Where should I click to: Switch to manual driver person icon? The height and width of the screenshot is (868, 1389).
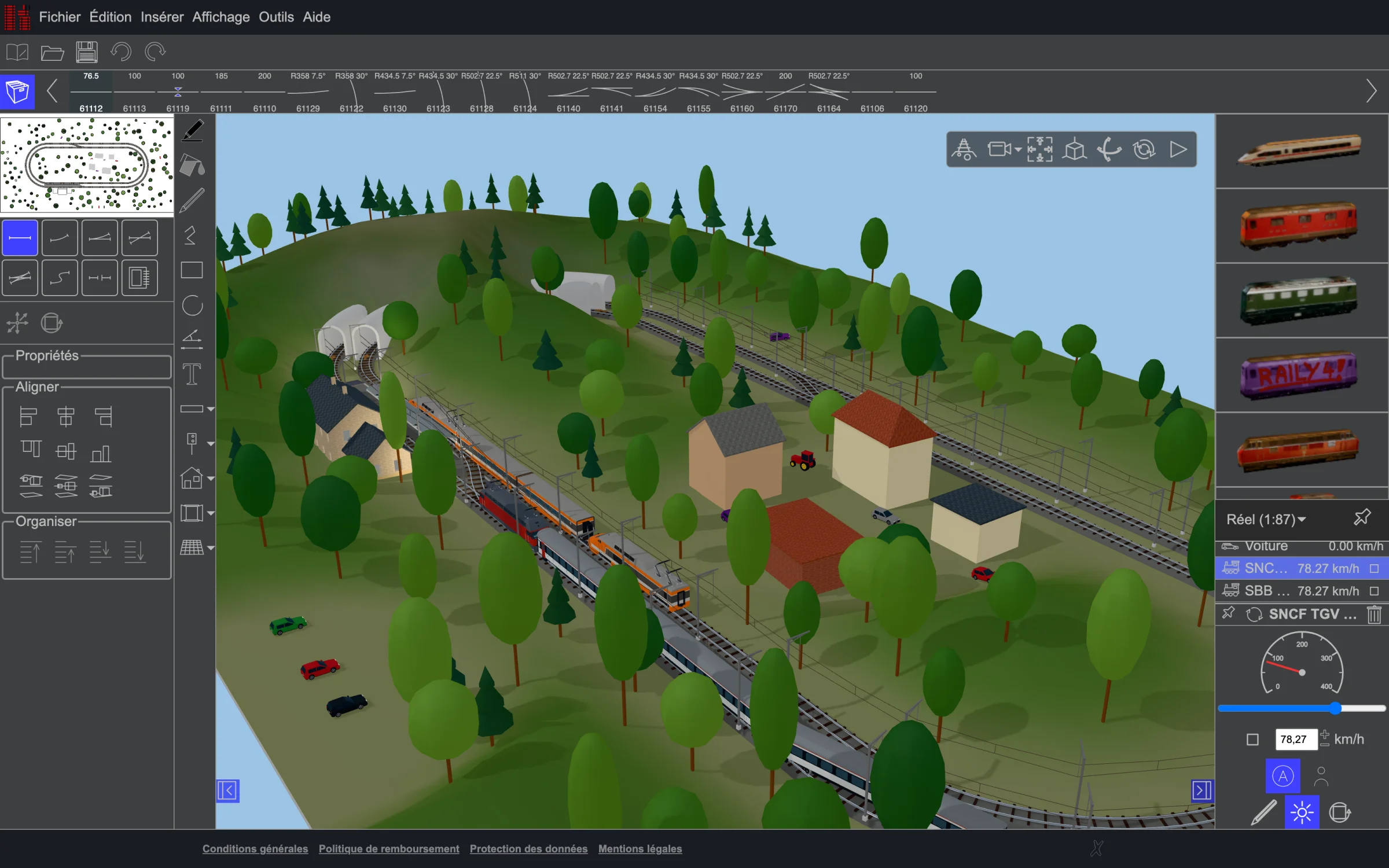(x=1321, y=776)
